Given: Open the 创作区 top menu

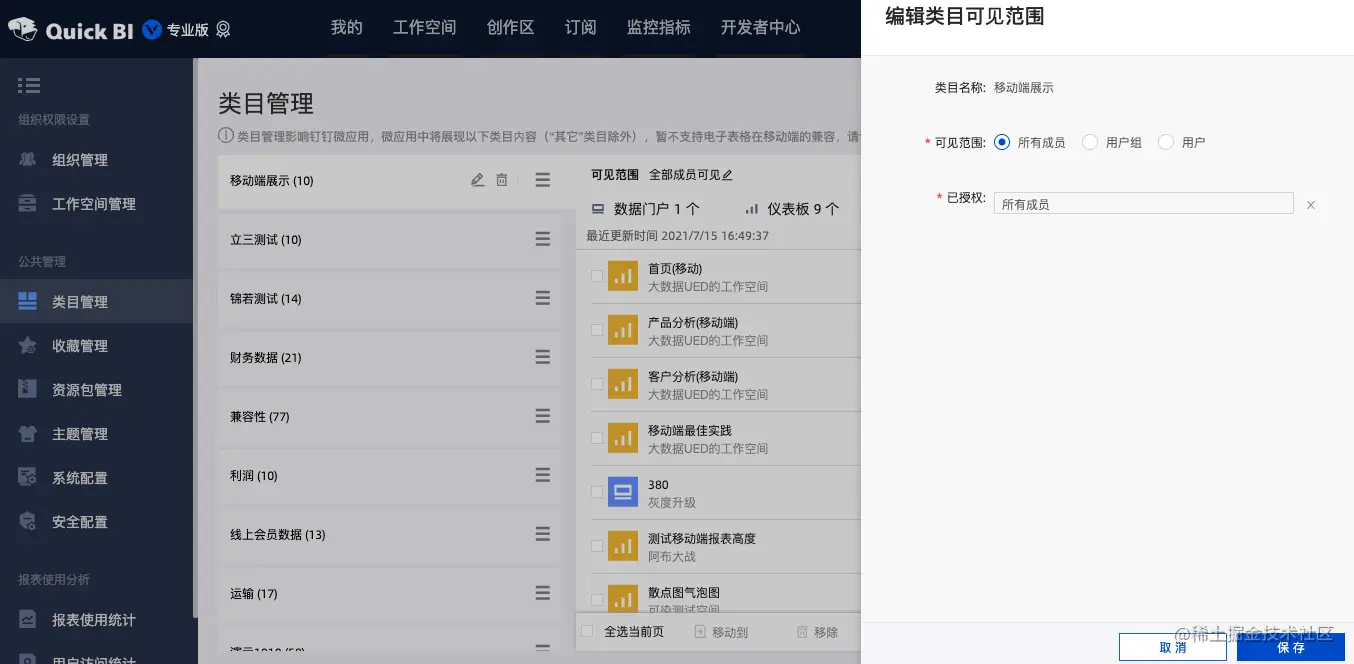Looking at the screenshot, I should pyautogui.click(x=511, y=28).
